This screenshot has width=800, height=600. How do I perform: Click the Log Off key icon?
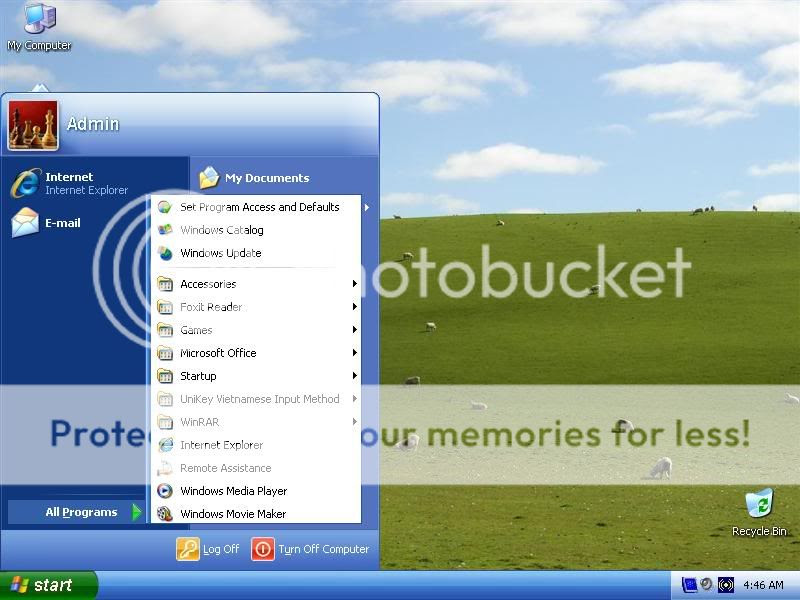tap(187, 549)
